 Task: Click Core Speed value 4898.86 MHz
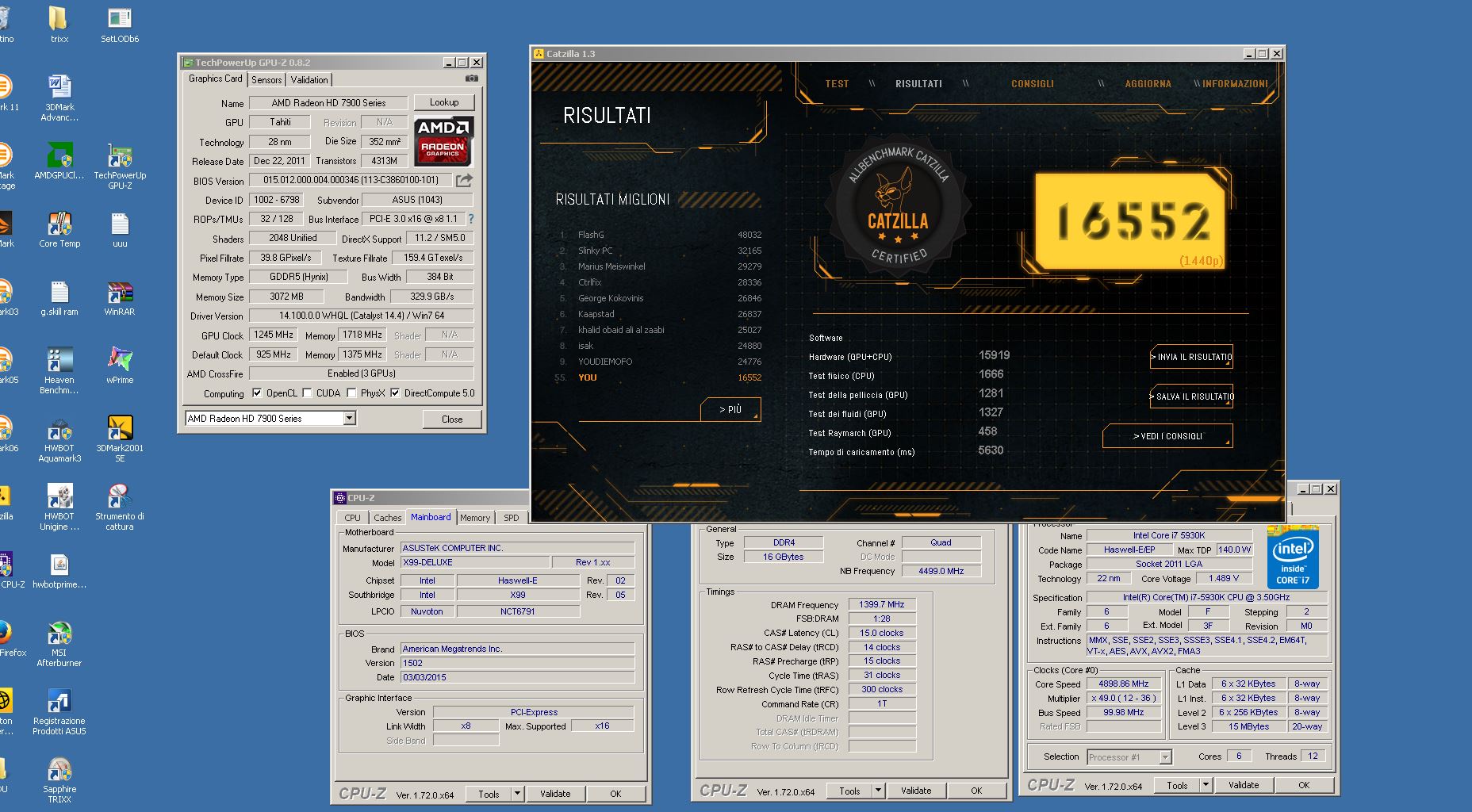[x=1124, y=684]
